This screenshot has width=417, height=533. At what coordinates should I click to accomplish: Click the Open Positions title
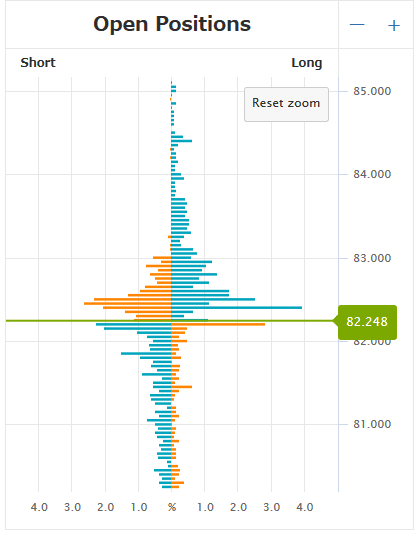click(x=172, y=24)
